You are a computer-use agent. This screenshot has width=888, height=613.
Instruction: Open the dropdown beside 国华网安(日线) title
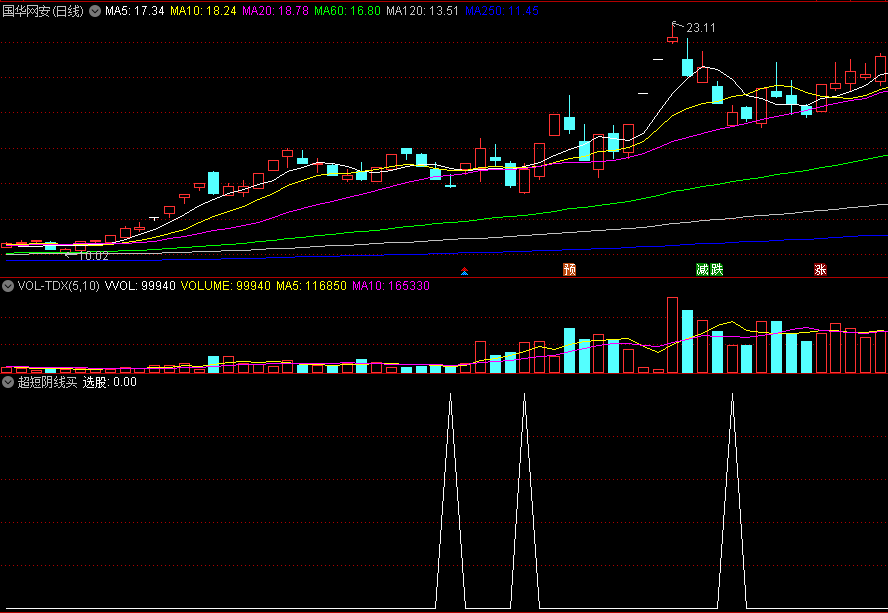(95, 11)
